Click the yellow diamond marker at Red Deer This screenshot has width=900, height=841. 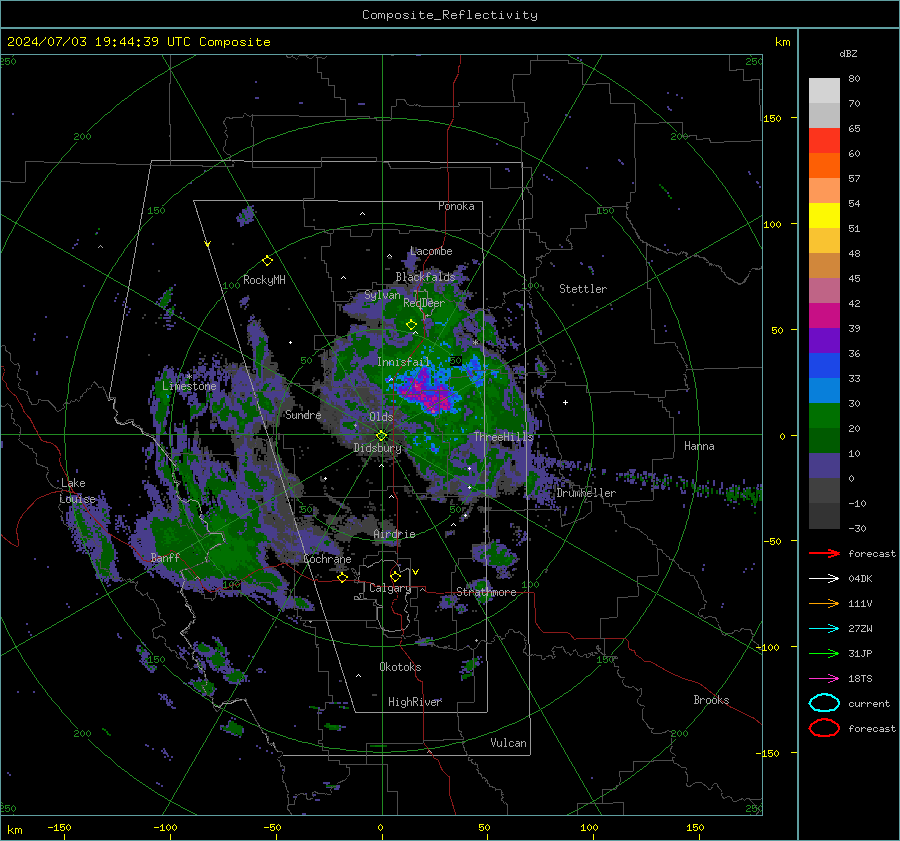coord(411,324)
